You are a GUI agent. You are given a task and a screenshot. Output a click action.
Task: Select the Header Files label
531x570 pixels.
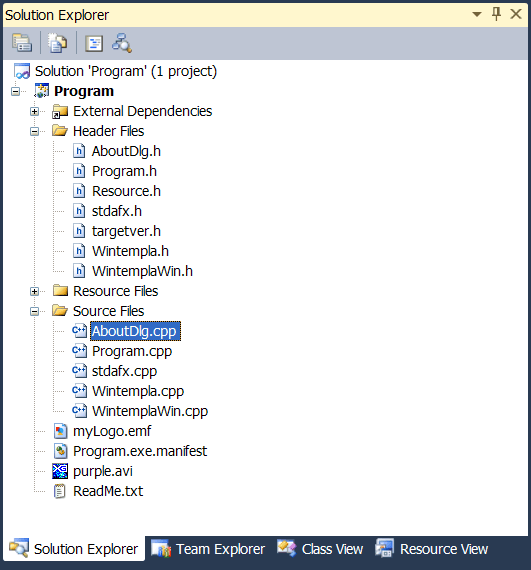pyautogui.click(x=108, y=131)
